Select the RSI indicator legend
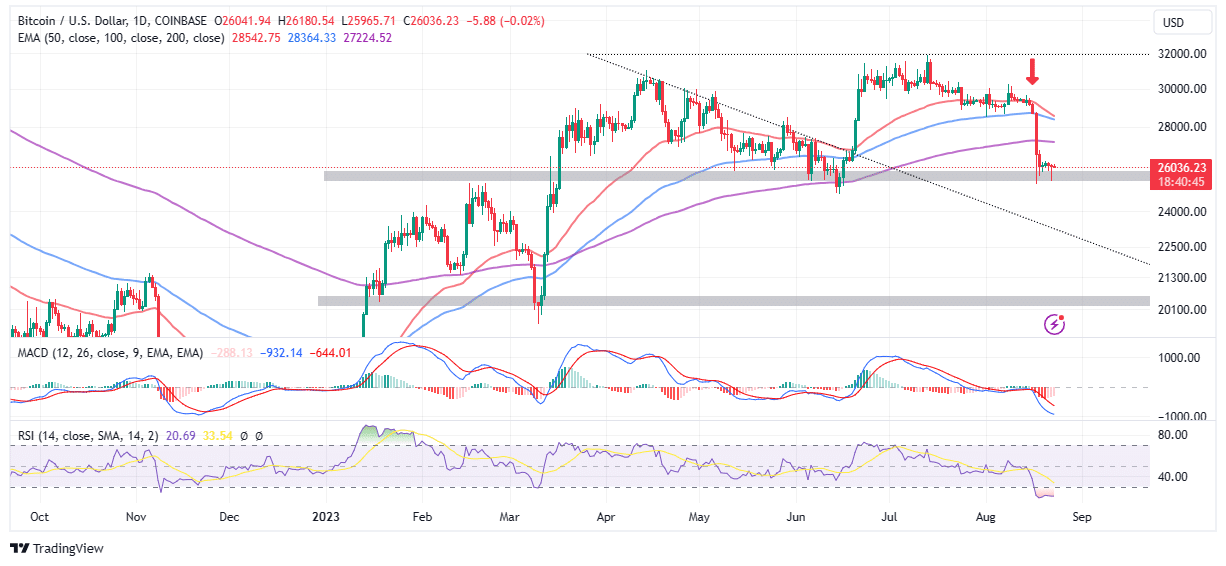The width and height of the screenshot is (1226, 566). [24, 435]
